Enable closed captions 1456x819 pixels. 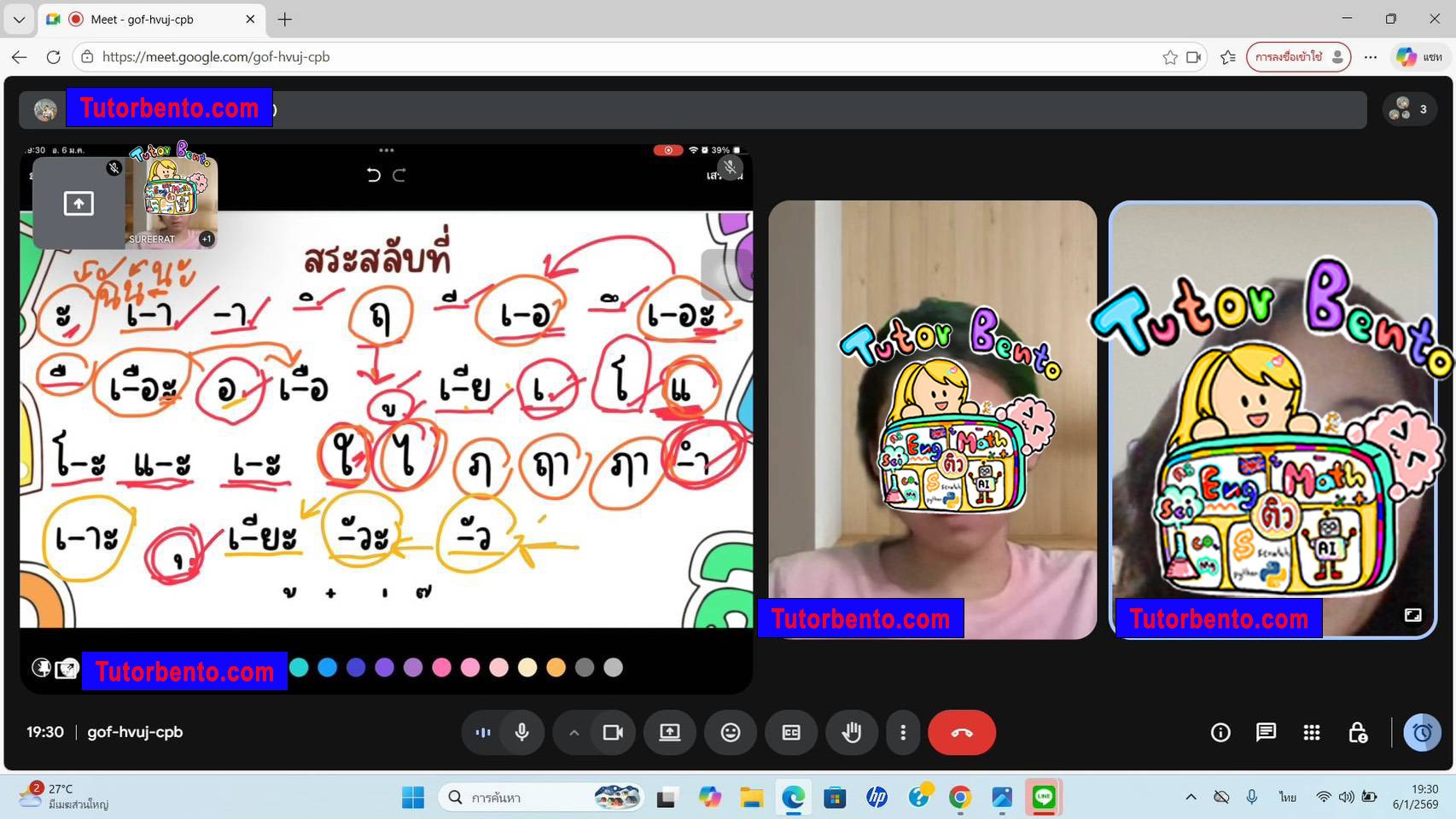(x=791, y=732)
